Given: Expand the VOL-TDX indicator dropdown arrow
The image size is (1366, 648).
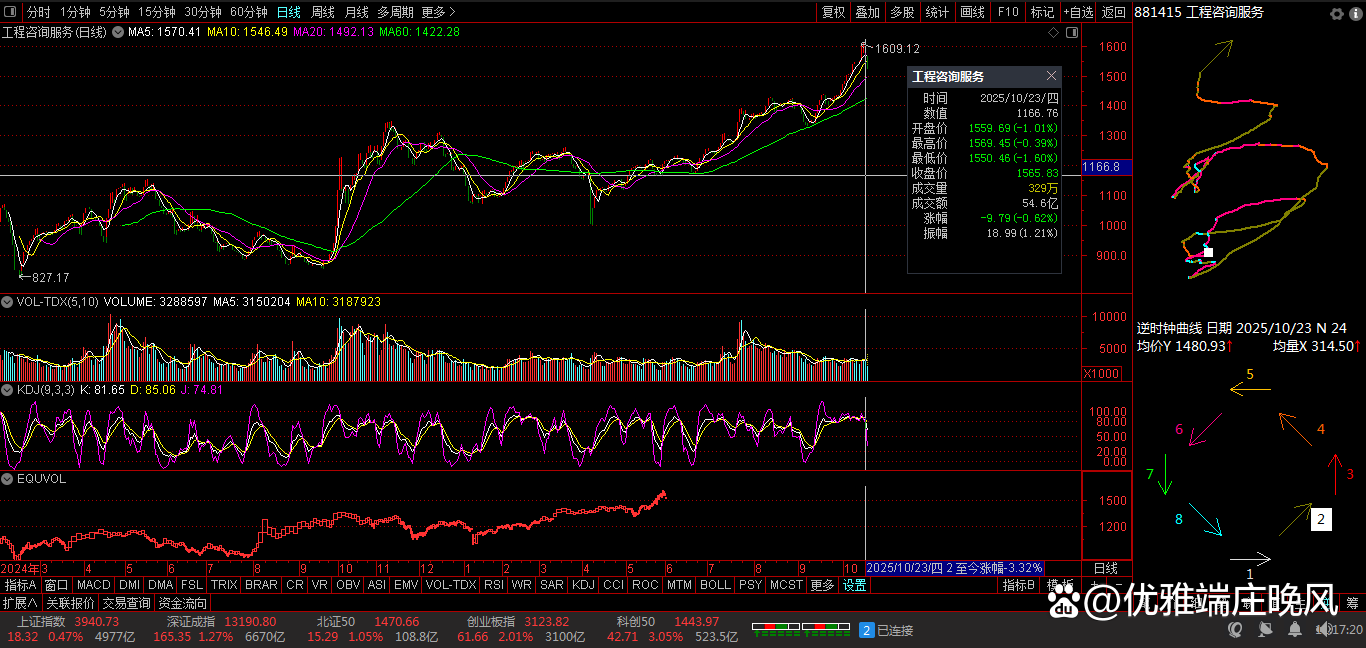Looking at the screenshot, I should pyautogui.click(x=7, y=301).
